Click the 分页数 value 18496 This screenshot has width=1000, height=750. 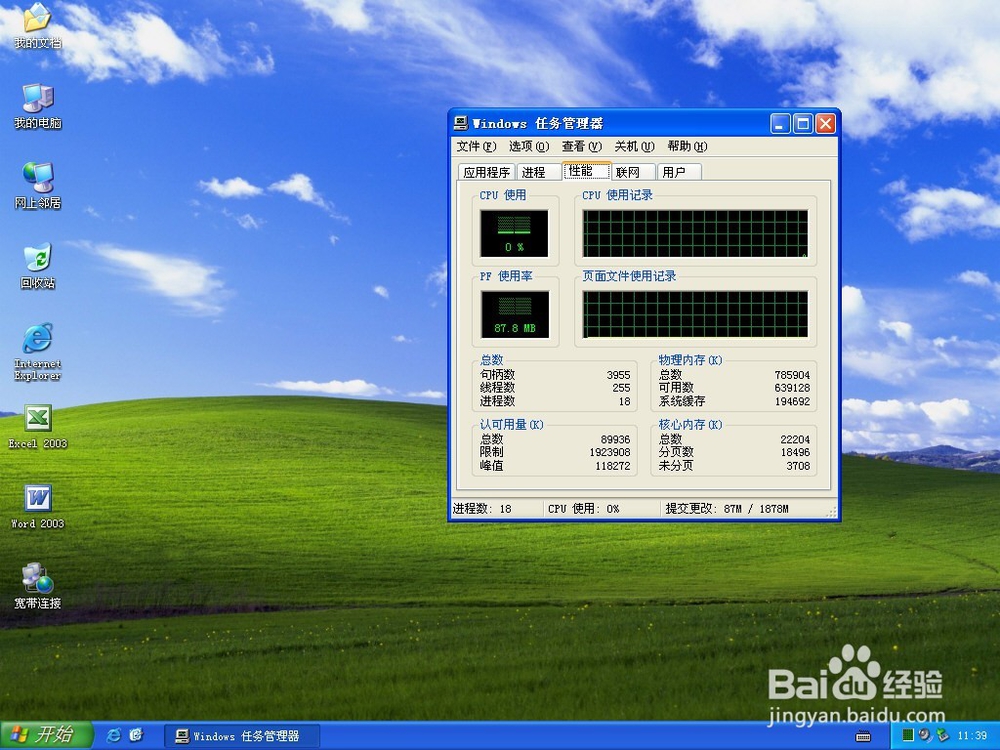(x=795, y=452)
